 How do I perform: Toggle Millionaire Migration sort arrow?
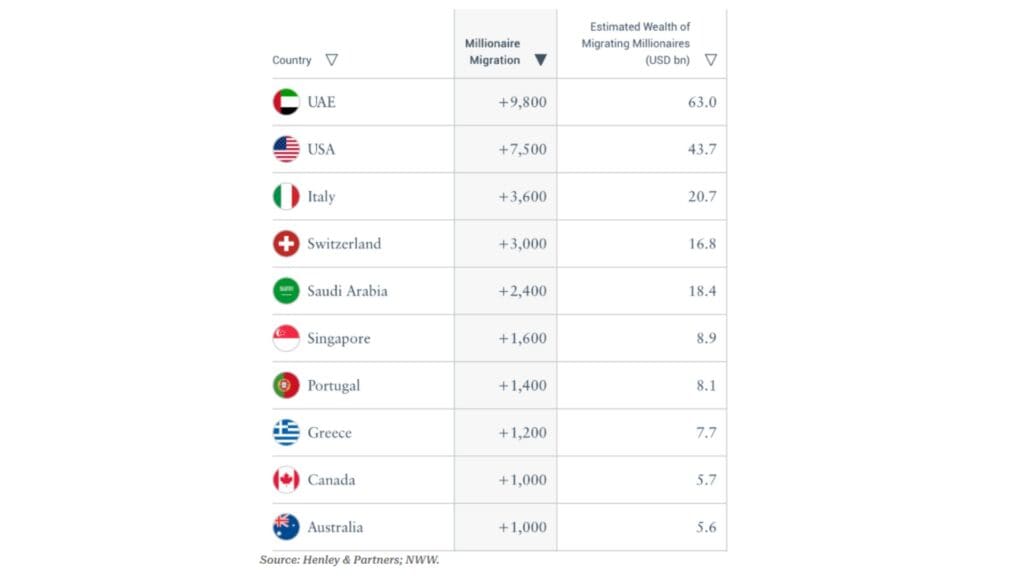[x=540, y=59]
